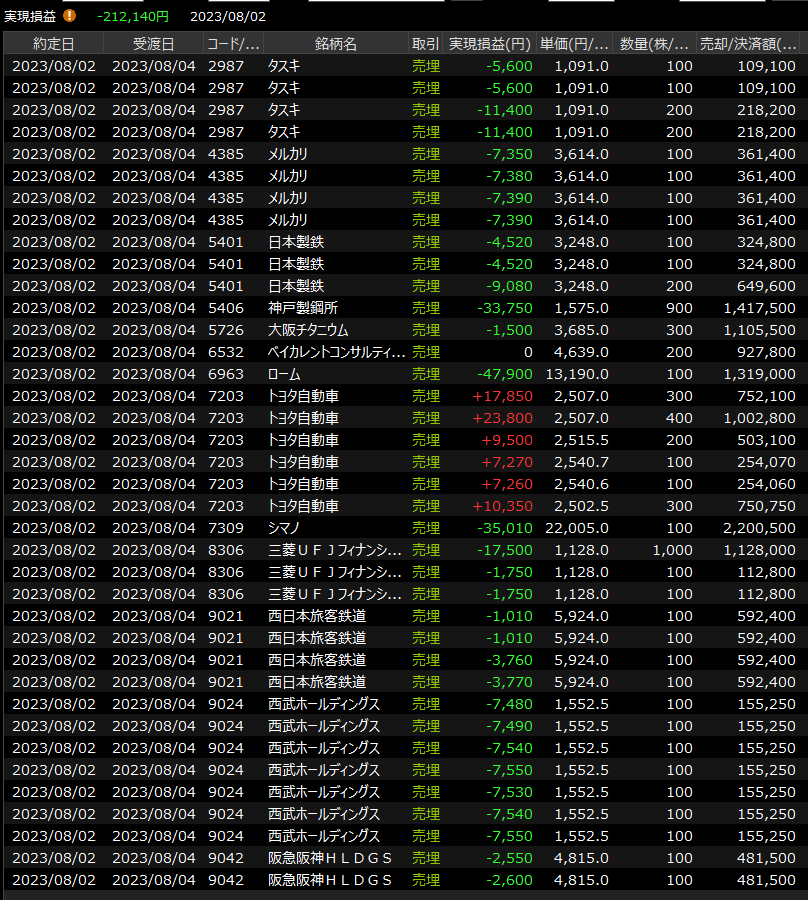
Task: Click the 銘柄名 column header
Action: (x=335, y=44)
